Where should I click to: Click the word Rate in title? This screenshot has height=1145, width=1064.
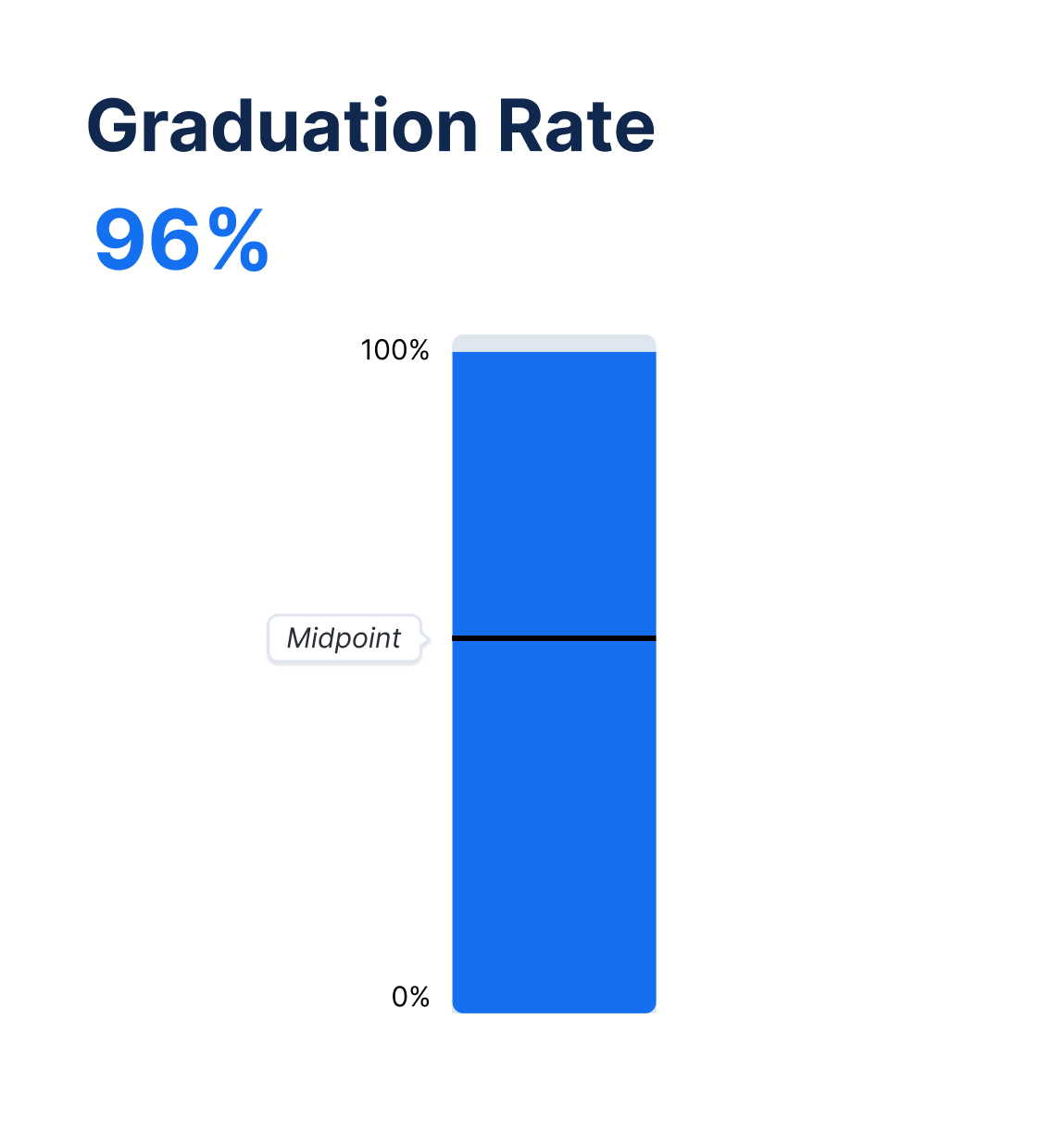pyautogui.click(x=577, y=126)
